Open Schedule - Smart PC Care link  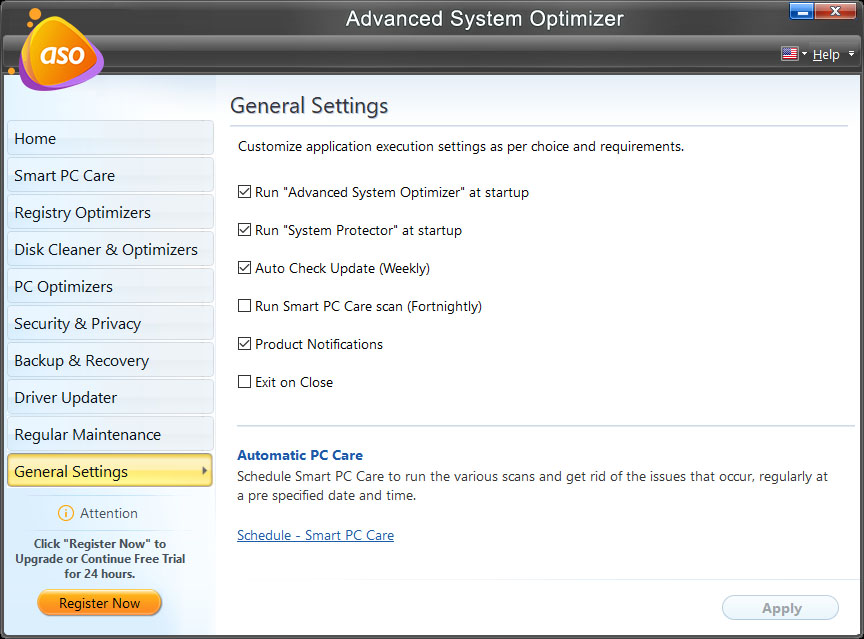tap(315, 535)
